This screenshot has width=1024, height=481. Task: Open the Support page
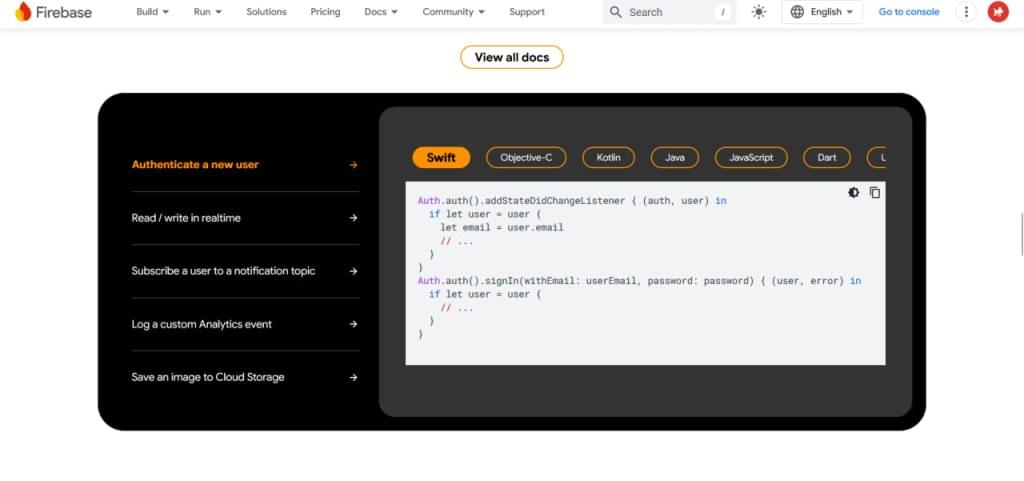point(527,12)
